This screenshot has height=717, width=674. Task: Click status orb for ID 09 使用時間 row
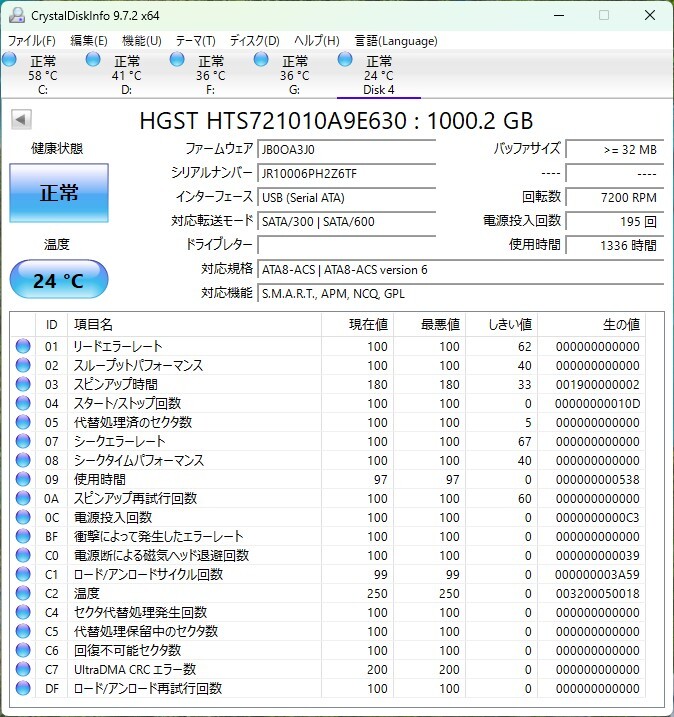pos(23,479)
